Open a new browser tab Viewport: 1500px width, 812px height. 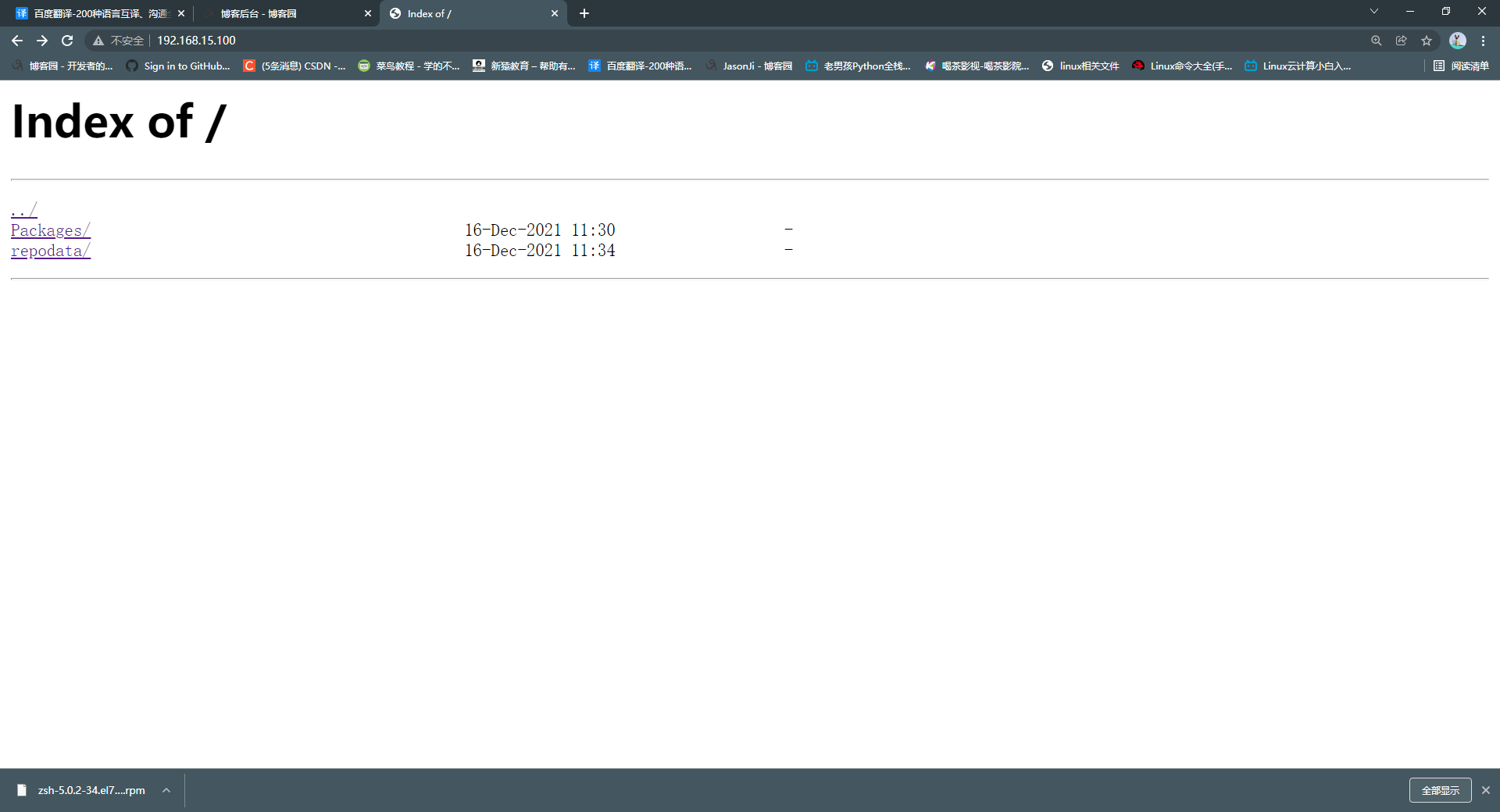click(584, 13)
